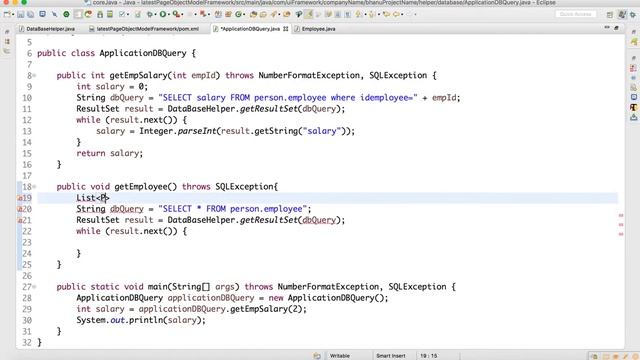This screenshot has width=640, height=360.
Task: Click the Open Perspective icon
Action: click(609, 14)
